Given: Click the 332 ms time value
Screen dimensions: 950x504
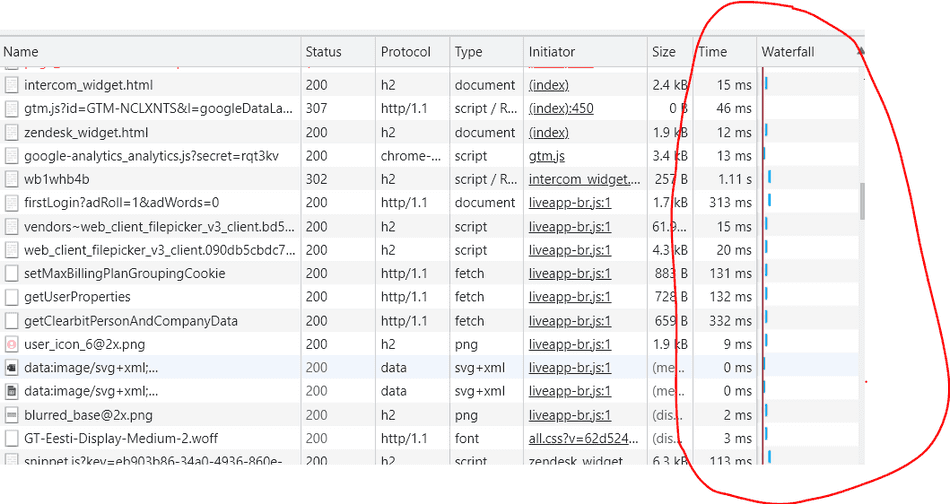Looking at the screenshot, I should pyautogui.click(x=731, y=321).
